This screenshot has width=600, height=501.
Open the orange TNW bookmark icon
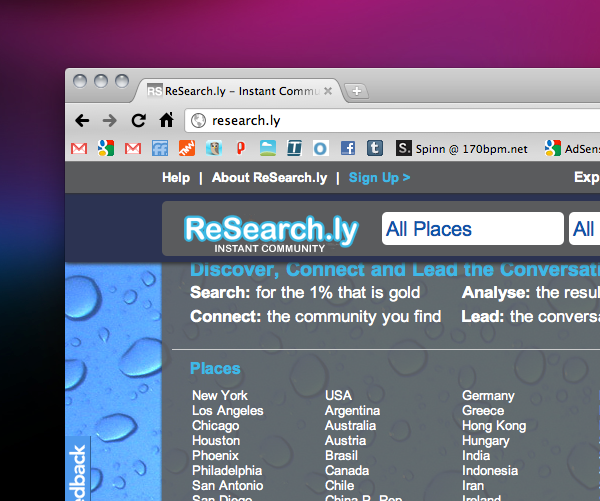tap(187, 148)
